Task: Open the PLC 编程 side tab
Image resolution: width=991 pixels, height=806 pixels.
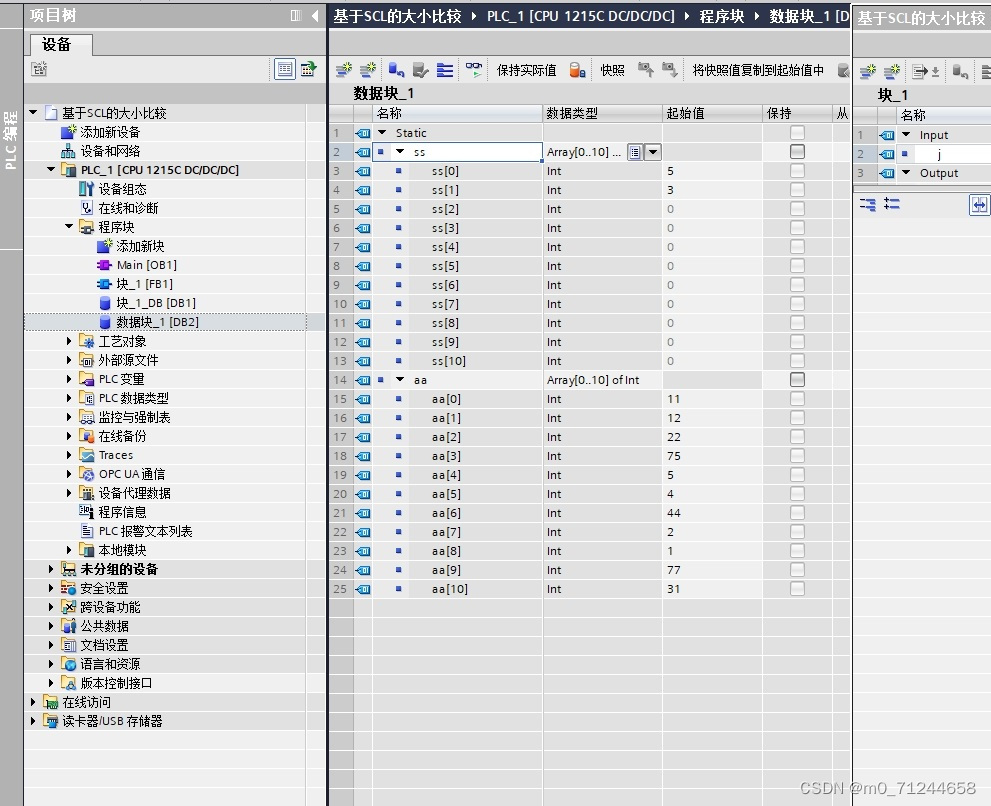Action: coord(11,139)
